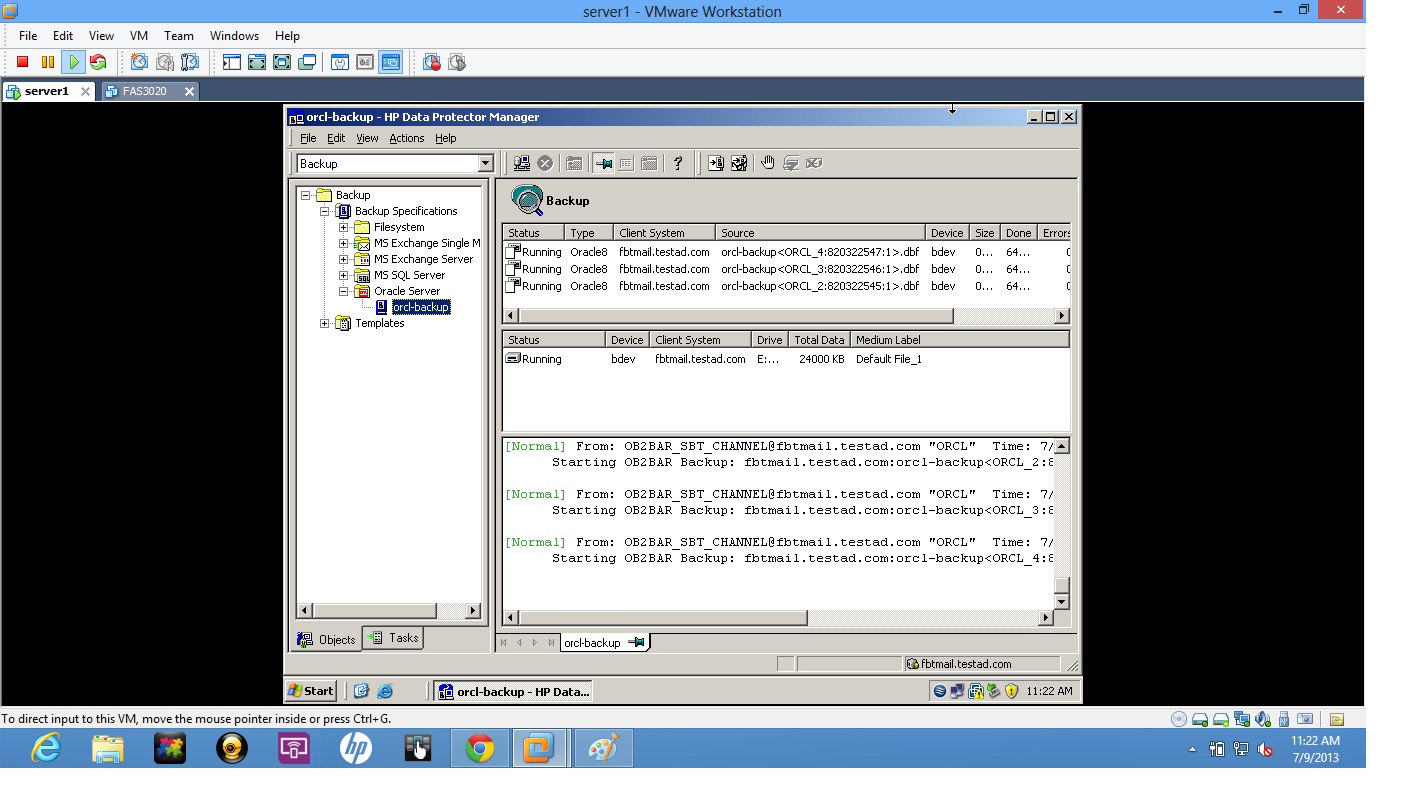Power on the virtual machine with the play icon

coord(74,61)
